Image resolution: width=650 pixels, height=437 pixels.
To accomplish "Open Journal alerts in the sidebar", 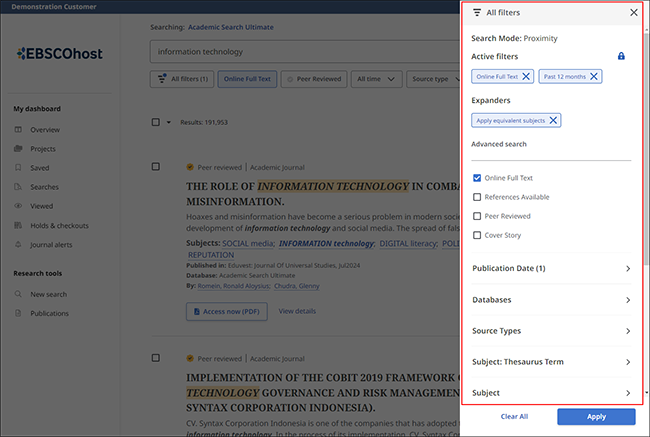I will tap(51, 245).
